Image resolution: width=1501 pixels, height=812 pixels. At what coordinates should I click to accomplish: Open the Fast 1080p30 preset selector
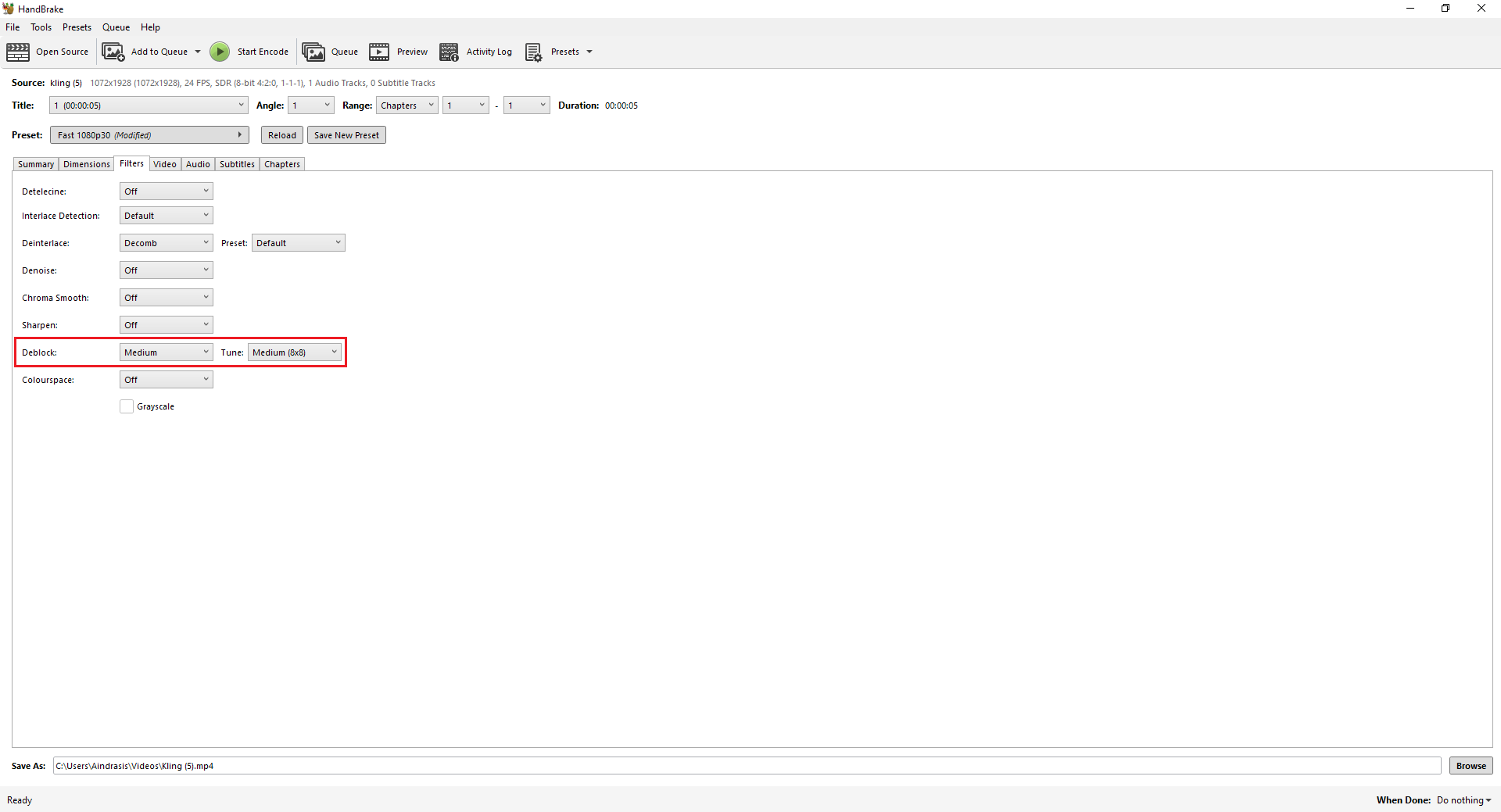(x=149, y=135)
